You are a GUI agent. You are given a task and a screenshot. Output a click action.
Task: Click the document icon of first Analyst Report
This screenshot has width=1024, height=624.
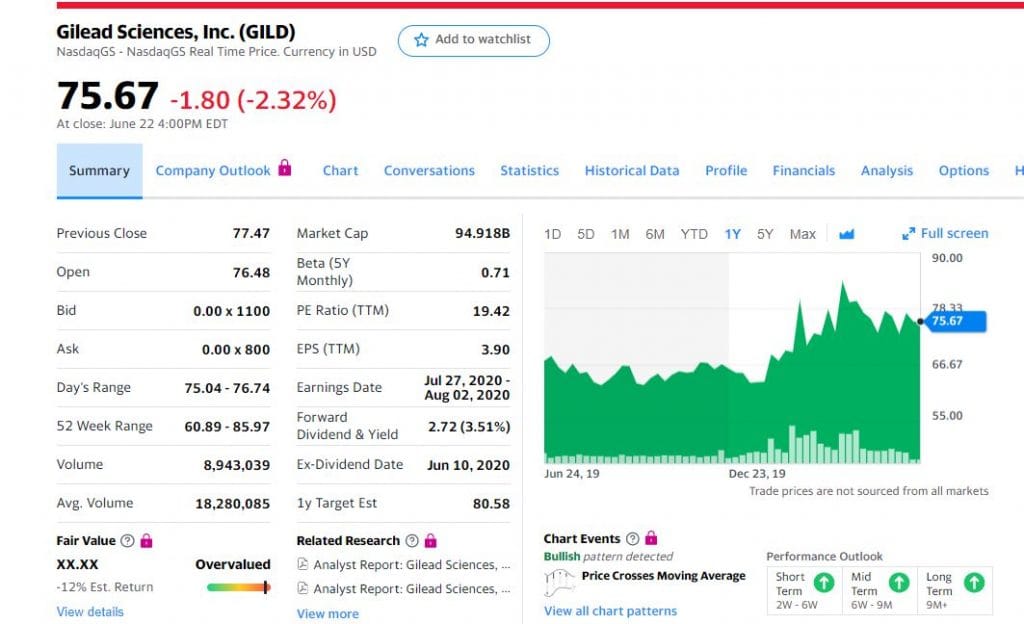(302, 564)
